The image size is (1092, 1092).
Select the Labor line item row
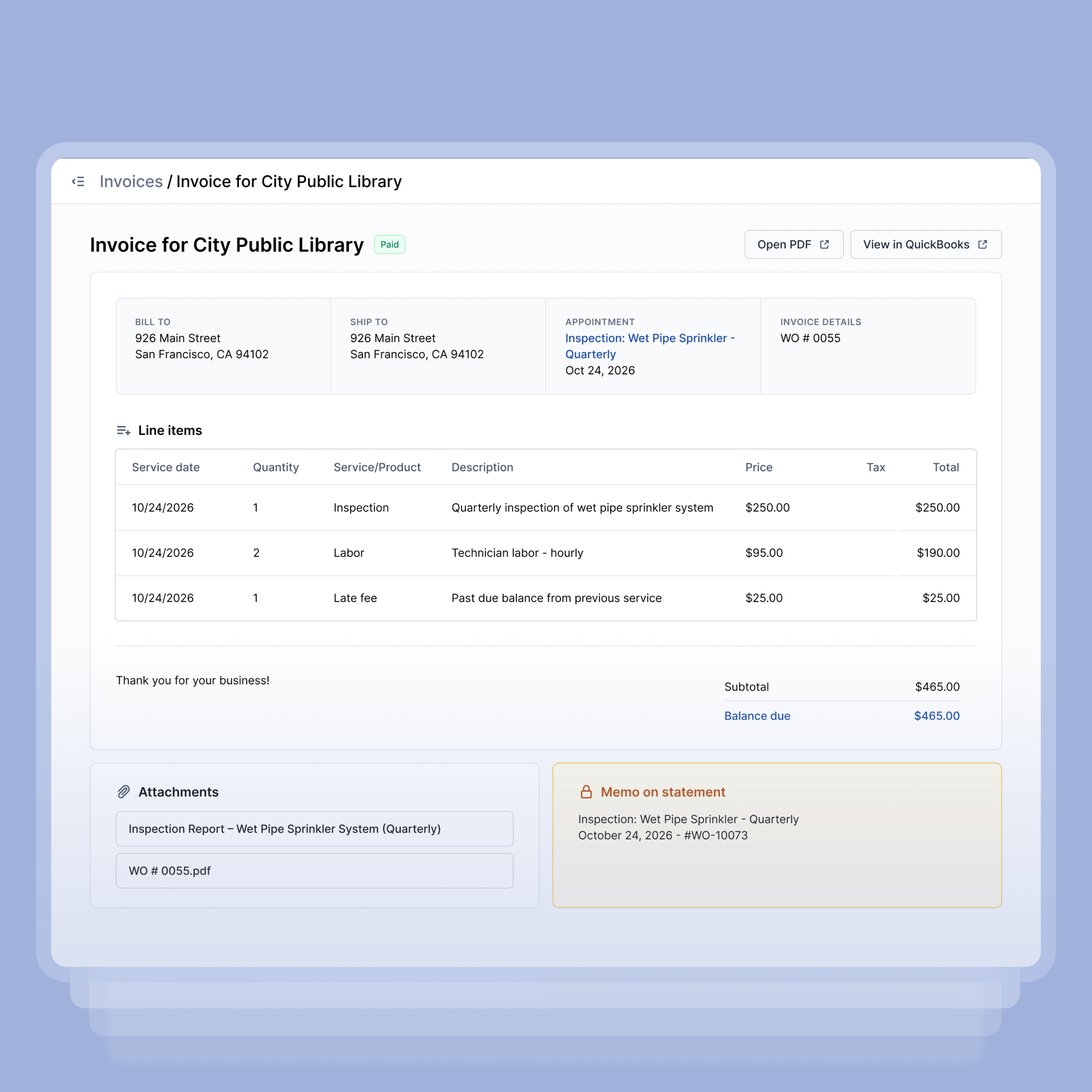click(546, 553)
